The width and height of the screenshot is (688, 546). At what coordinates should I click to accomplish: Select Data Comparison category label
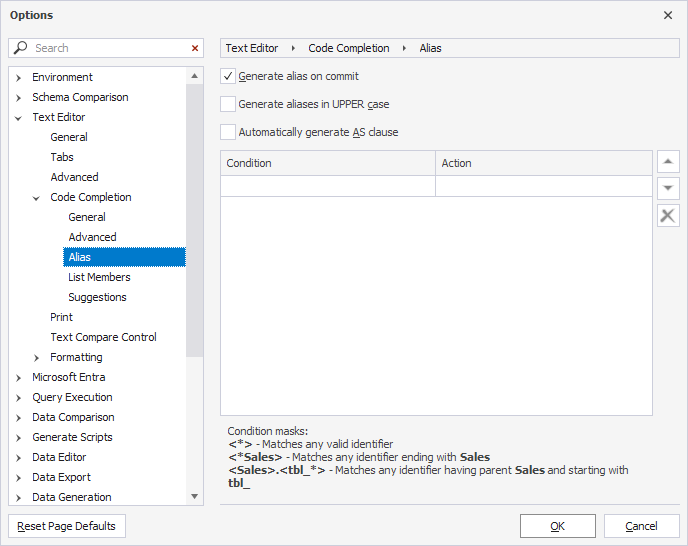point(73,417)
